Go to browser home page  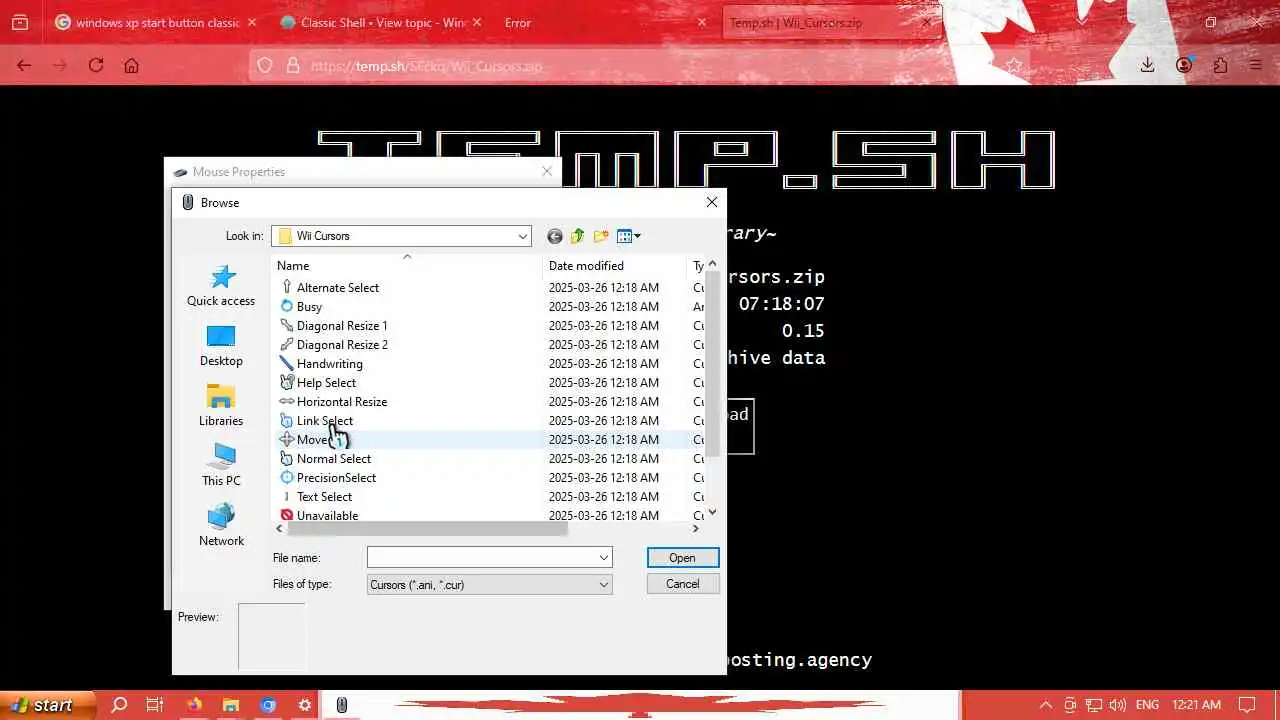pyautogui.click(x=131, y=65)
